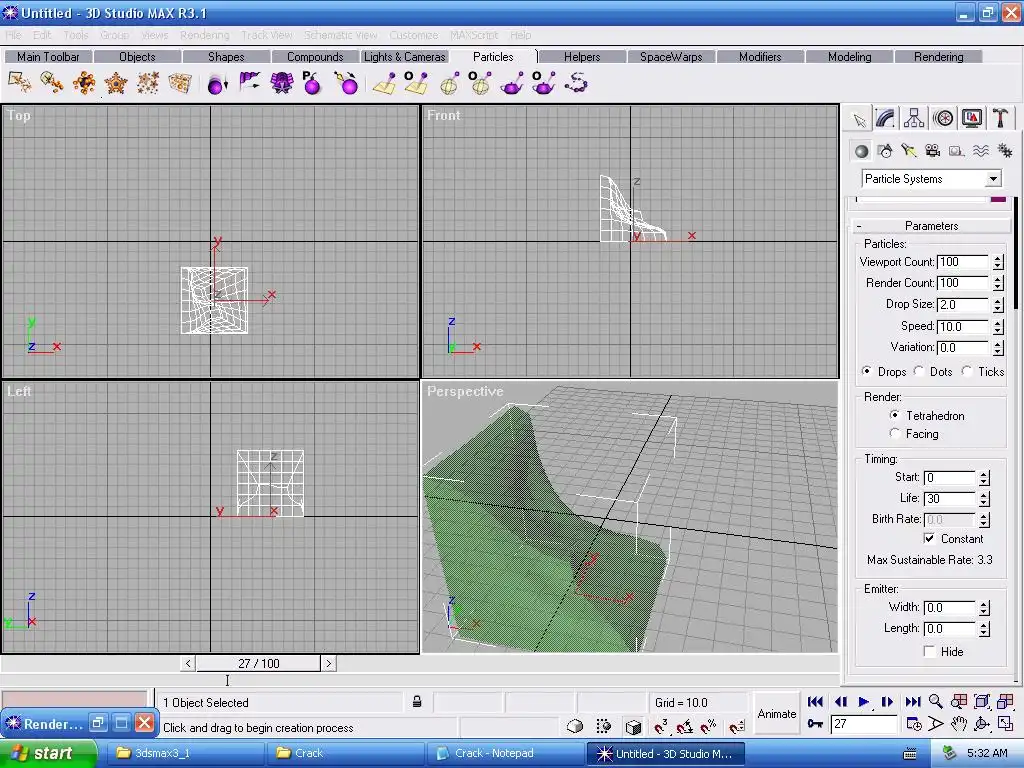This screenshot has width=1024, height=768.
Task: Click the Drop Size spinner arrows
Action: (x=998, y=304)
